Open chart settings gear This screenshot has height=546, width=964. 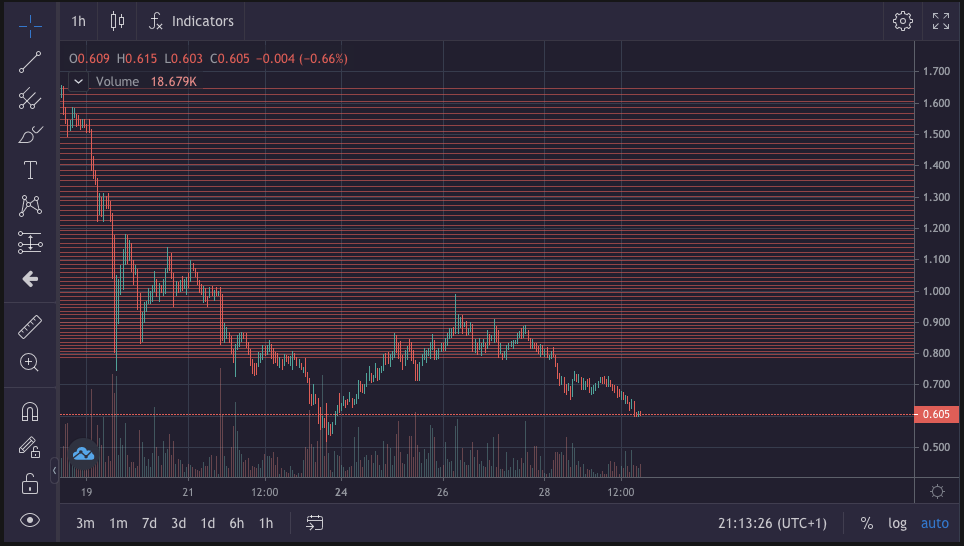point(903,21)
